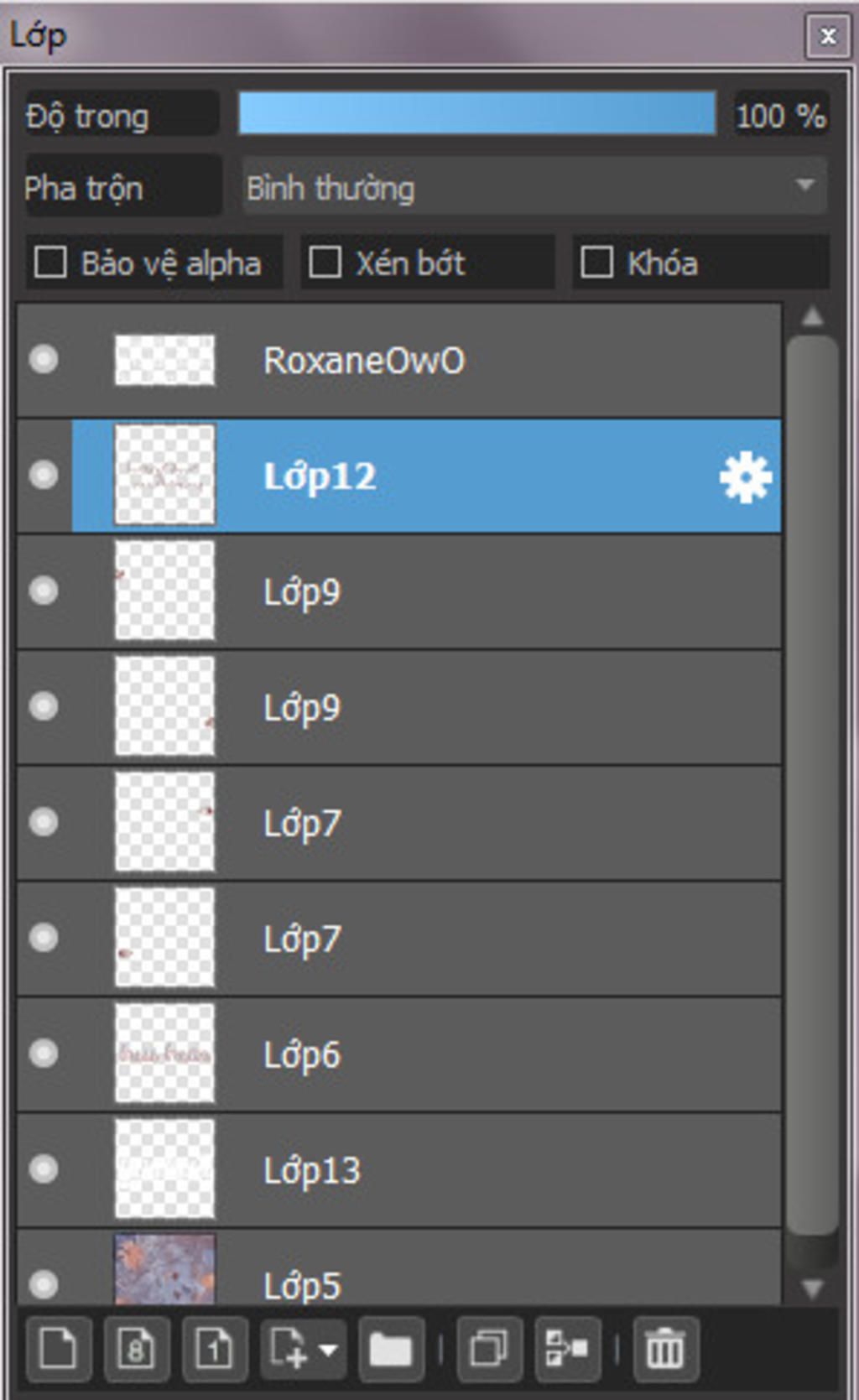Screen dimensions: 859x1400
Task: Add a new 8-bit layer
Action: pyautogui.click(x=137, y=1350)
